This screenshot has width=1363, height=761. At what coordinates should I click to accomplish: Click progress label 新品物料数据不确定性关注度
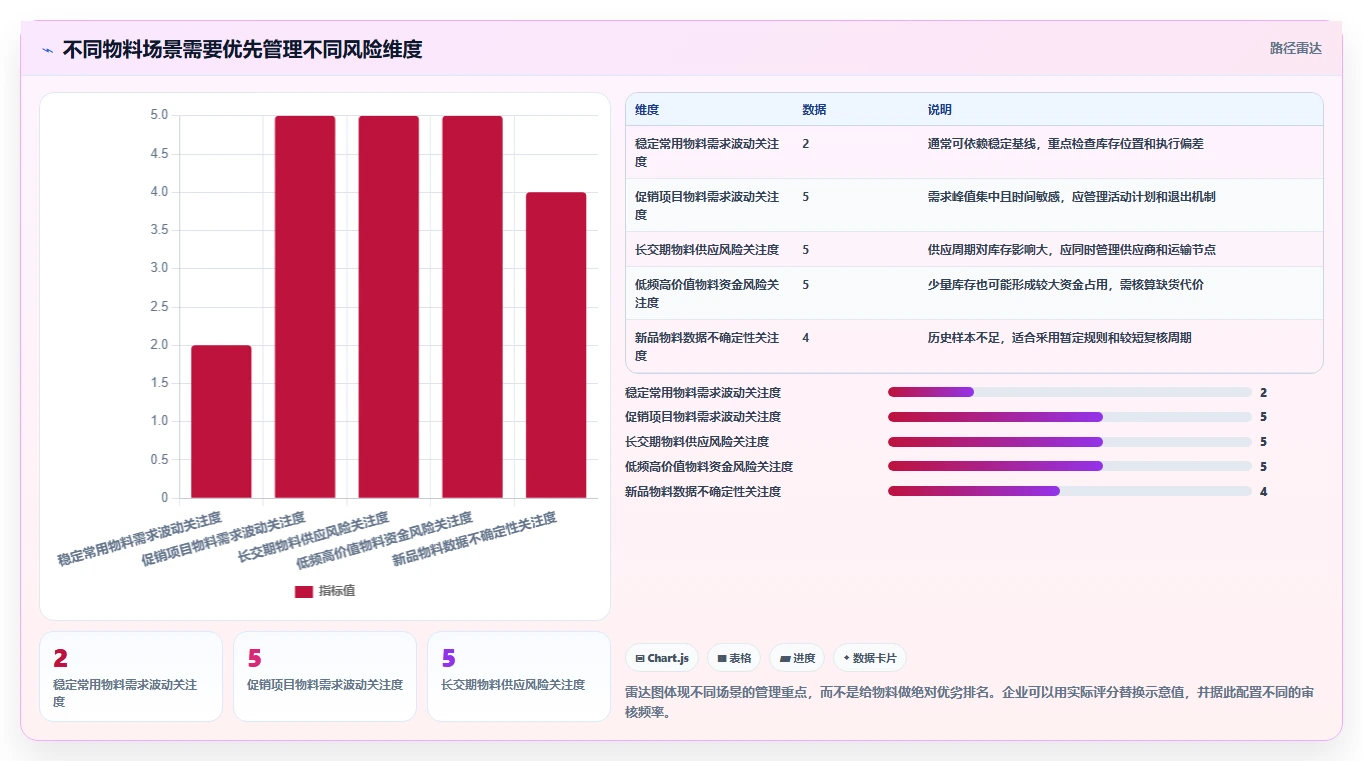703,492
